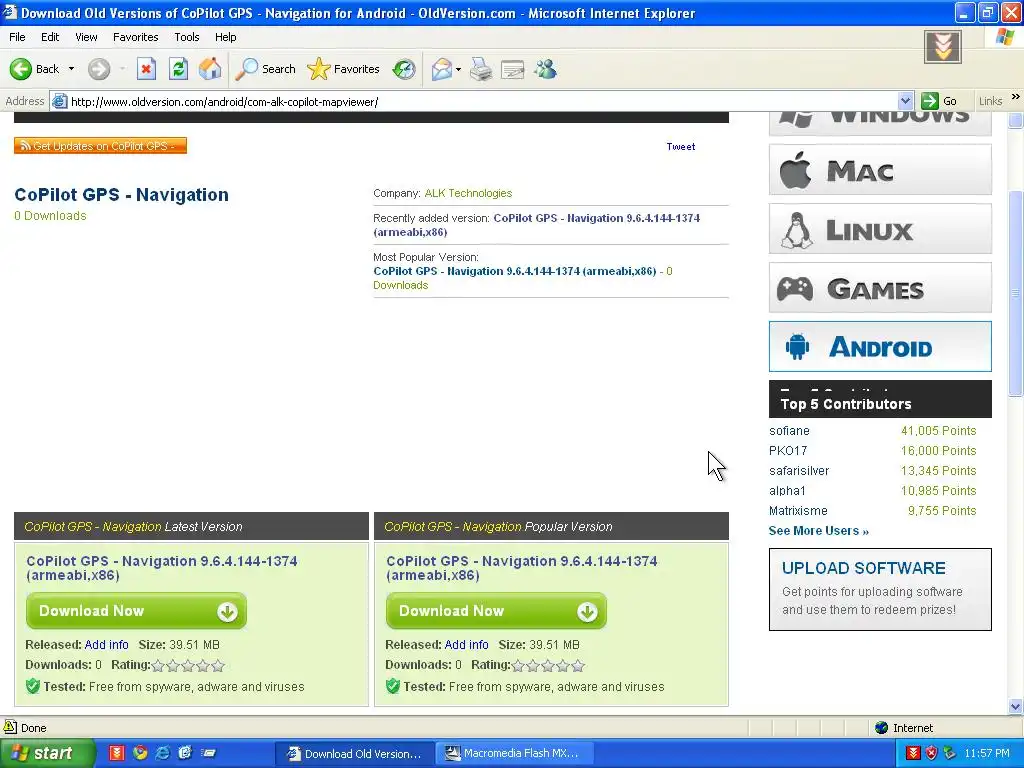Click the Forward arrow icon

[x=99, y=69]
